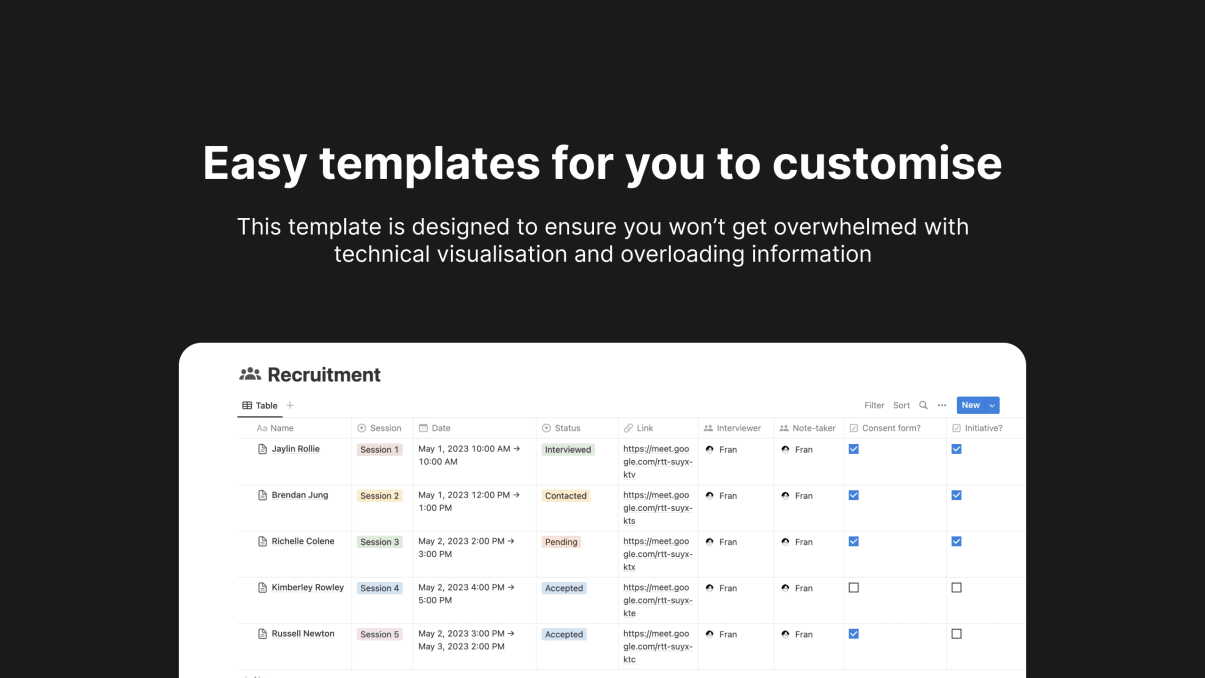Open meet link ending in ktv

pyautogui.click(x=657, y=462)
